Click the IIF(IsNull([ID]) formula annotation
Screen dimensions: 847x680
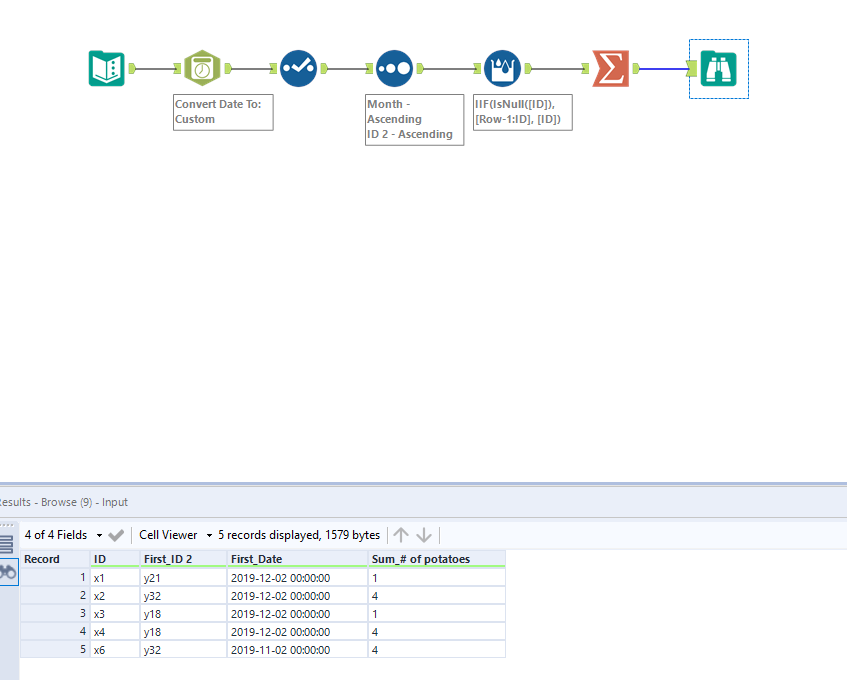click(522, 112)
